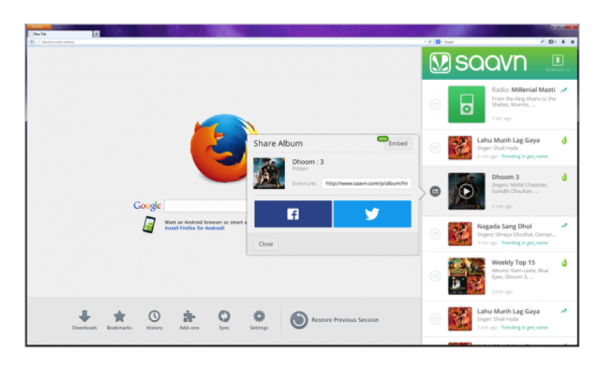The height and width of the screenshot is (374, 600).
Task: Click share icon beside Dhoom 3 row
Action: point(435,191)
